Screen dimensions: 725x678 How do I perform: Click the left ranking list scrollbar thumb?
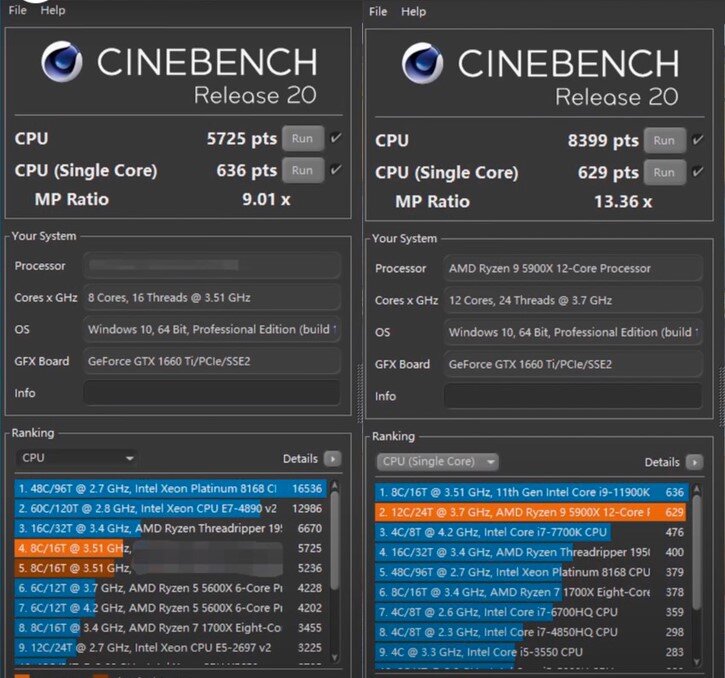[x=335, y=541]
